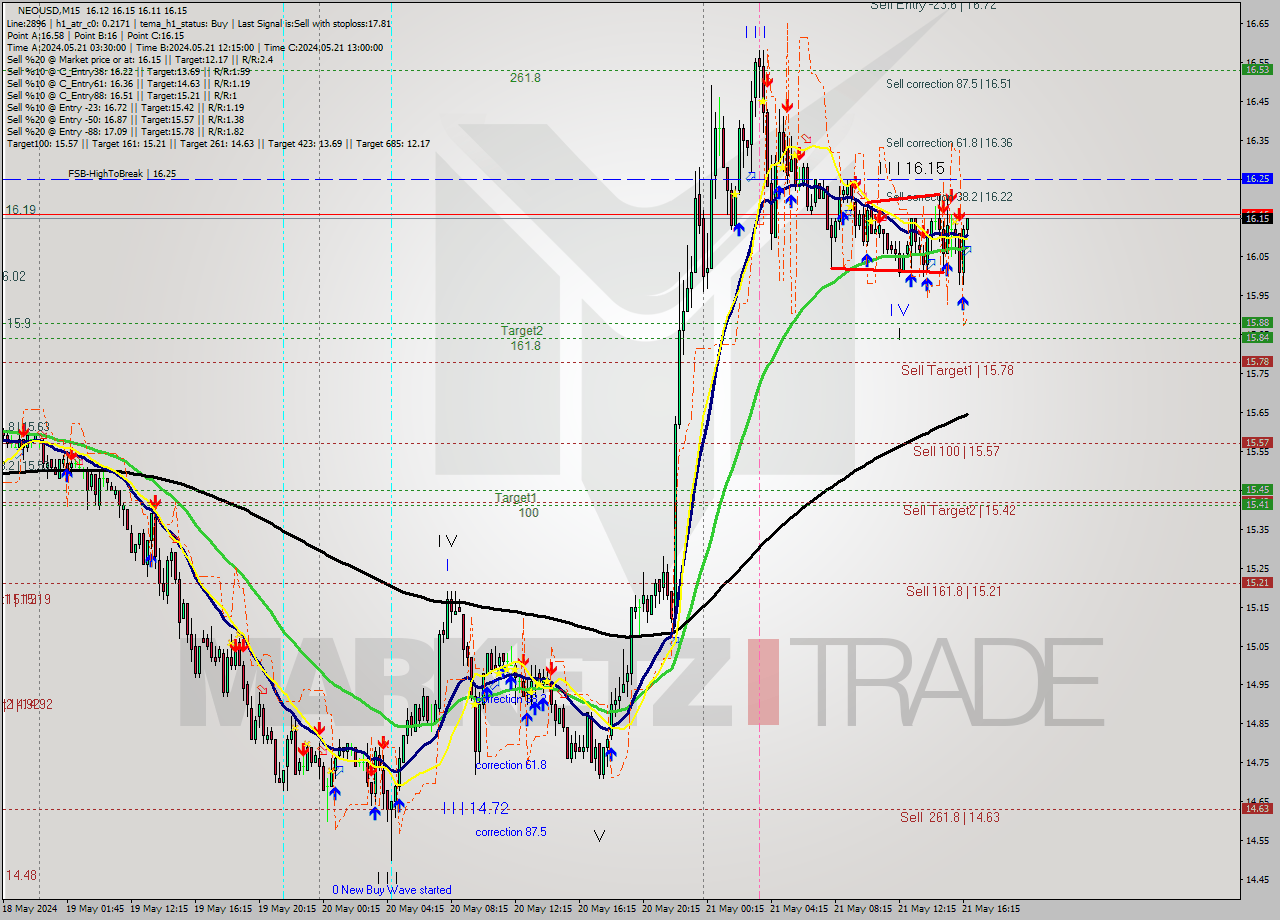Screen dimensions: 1280x920
Task: Click the green '261.8' level label
Action: [524, 77]
